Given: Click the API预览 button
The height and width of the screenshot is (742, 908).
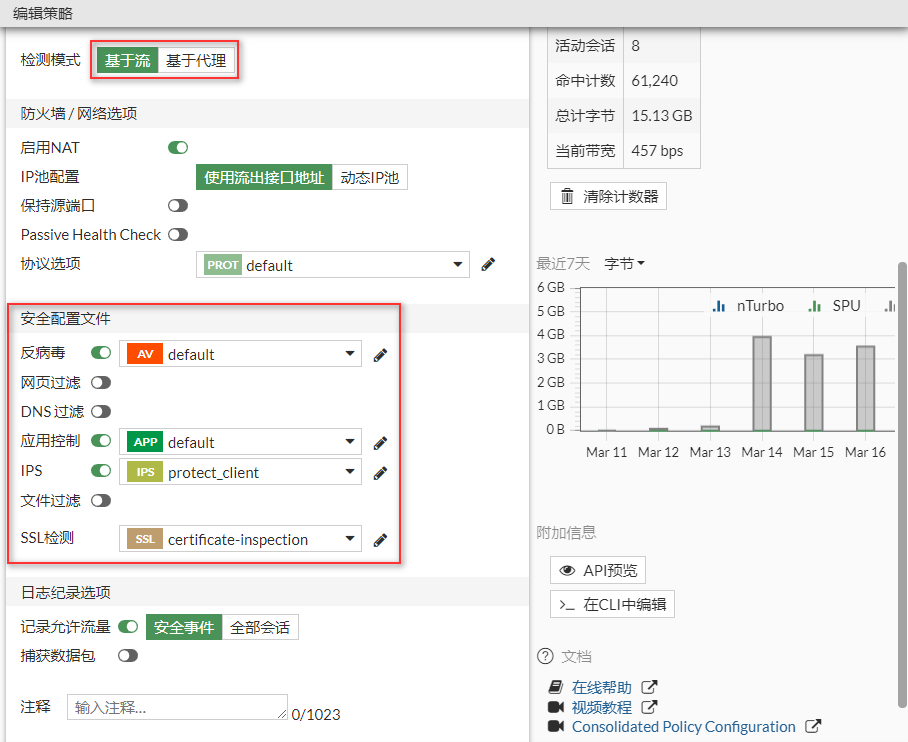Looking at the screenshot, I should point(598,571).
